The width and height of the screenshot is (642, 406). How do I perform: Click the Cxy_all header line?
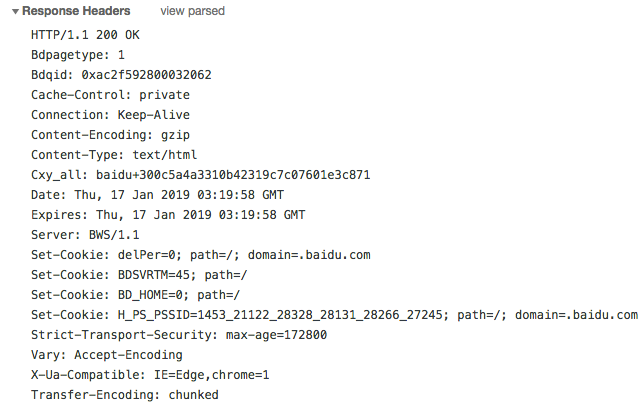click(x=200, y=175)
